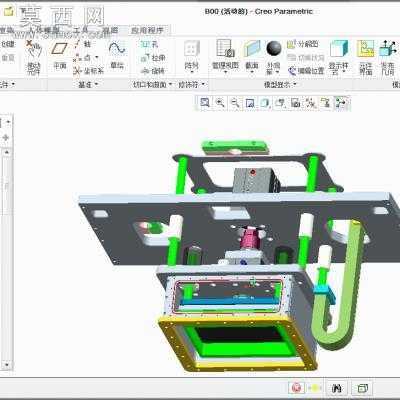Select the Hole (孔) tool
400x400 pixels.
coord(150,44)
